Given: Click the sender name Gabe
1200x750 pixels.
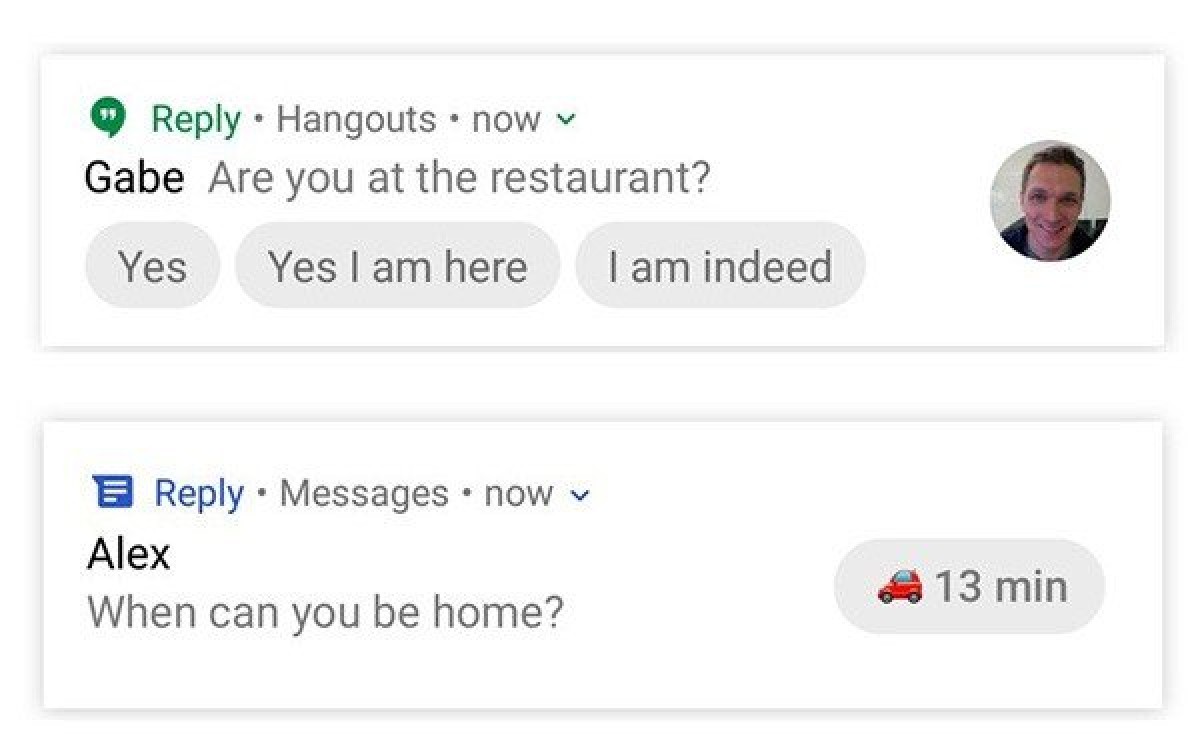Looking at the screenshot, I should [x=134, y=179].
